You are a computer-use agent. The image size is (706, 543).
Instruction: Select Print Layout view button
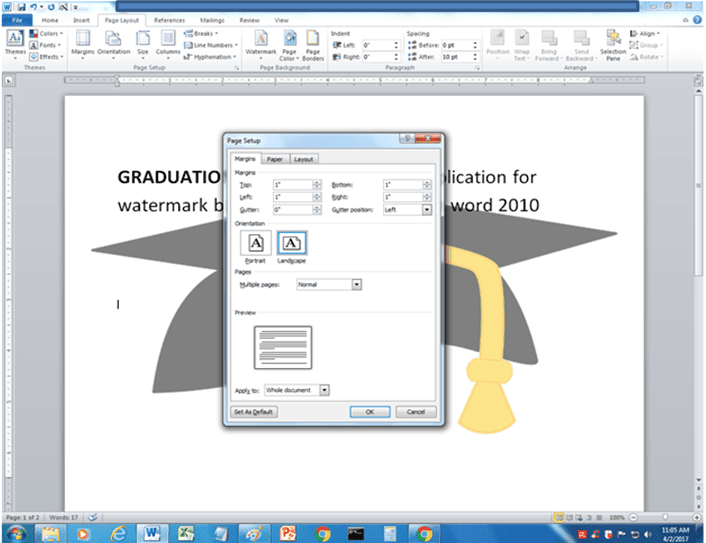(x=559, y=517)
